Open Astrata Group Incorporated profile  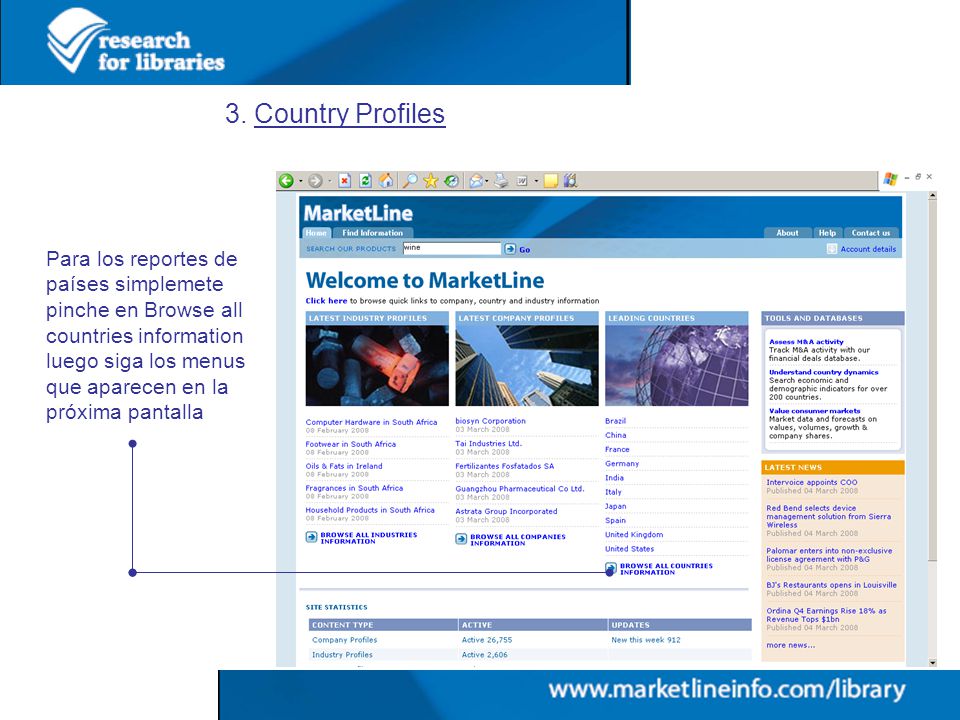(x=506, y=511)
